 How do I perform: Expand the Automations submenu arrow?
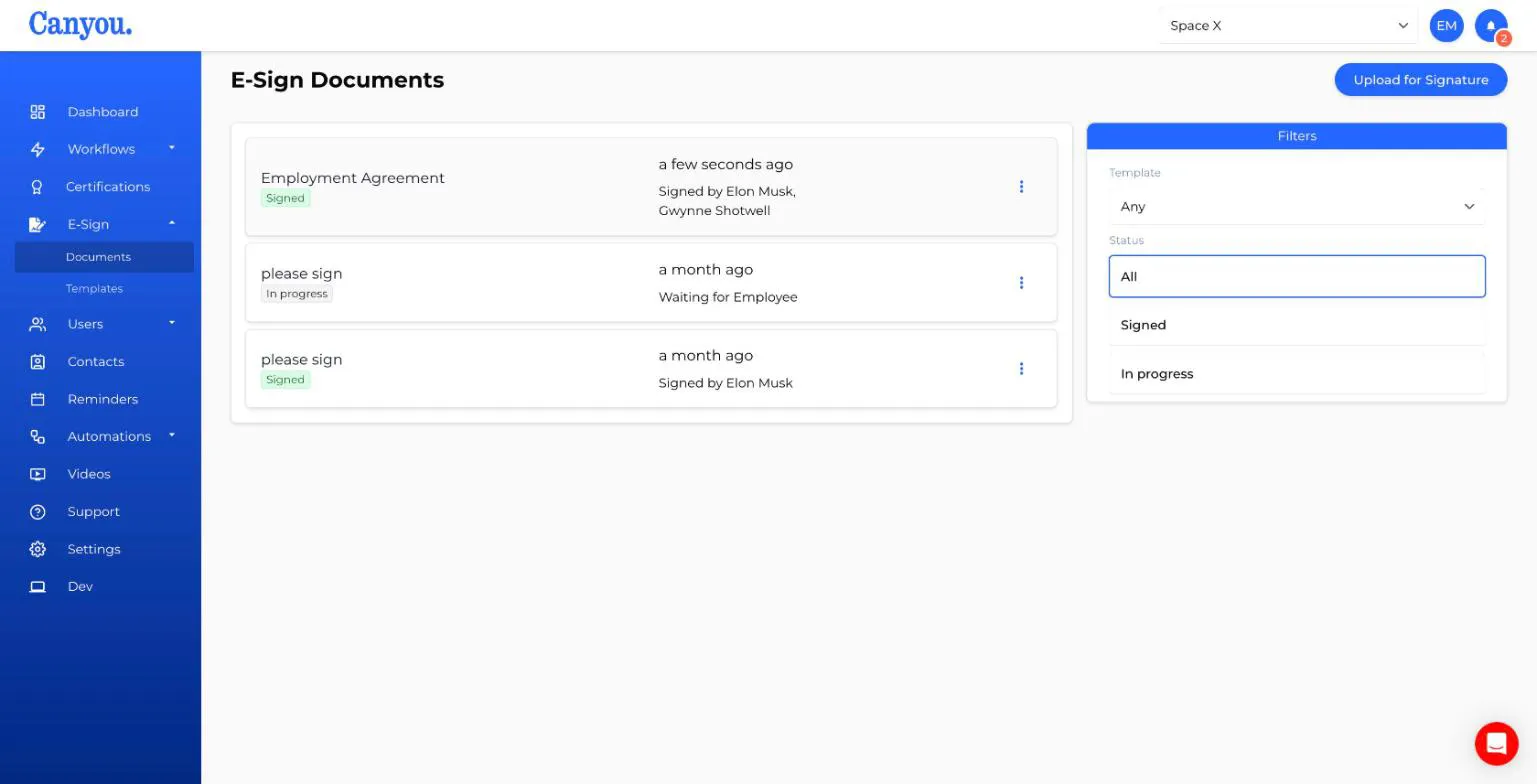point(172,435)
